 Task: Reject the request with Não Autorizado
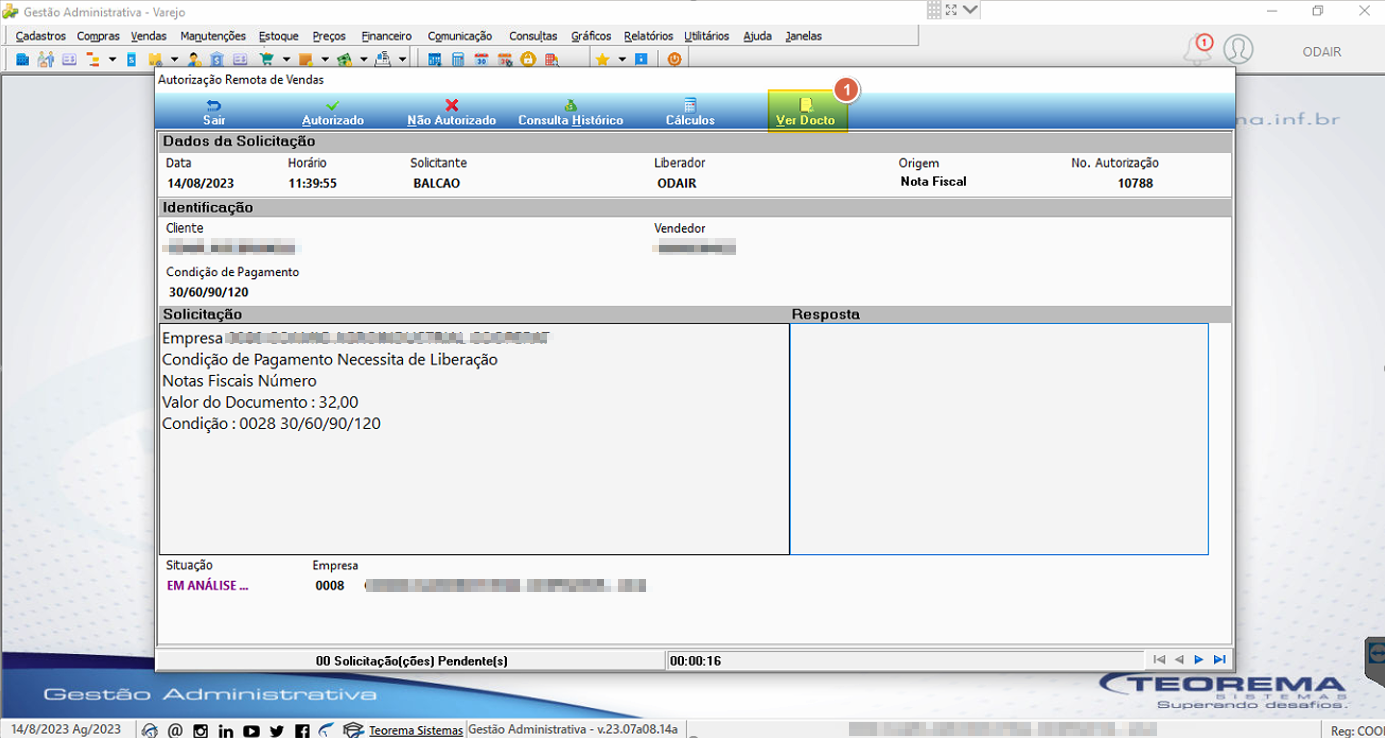452,112
